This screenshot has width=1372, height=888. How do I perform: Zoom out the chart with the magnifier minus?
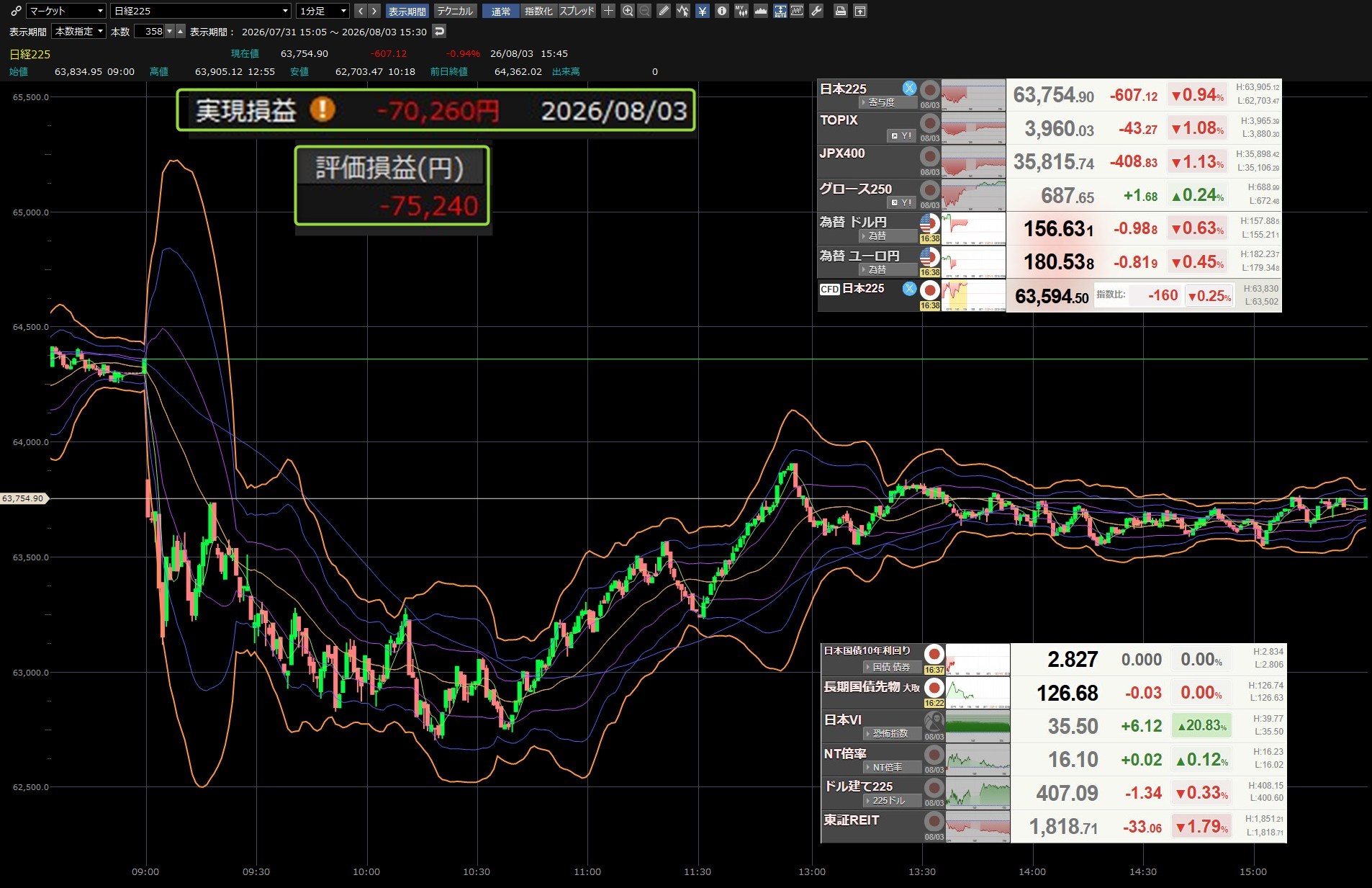tap(644, 11)
